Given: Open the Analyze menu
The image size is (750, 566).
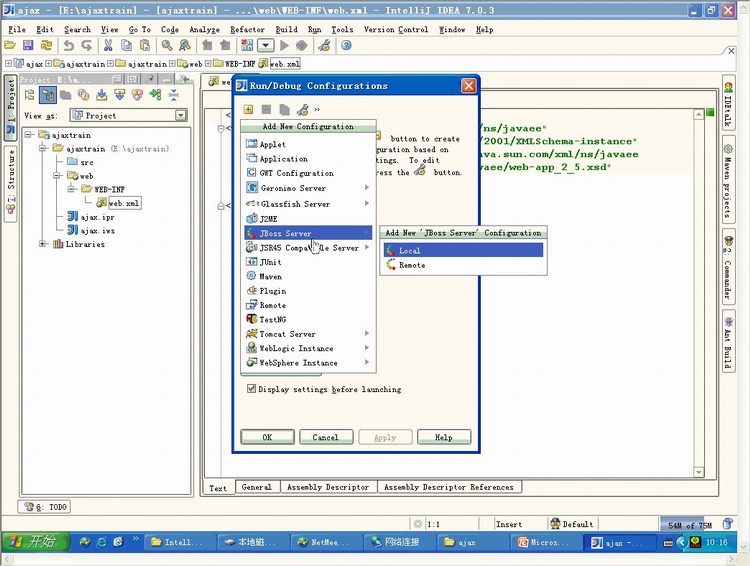Looking at the screenshot, I should tap(204, 30).
